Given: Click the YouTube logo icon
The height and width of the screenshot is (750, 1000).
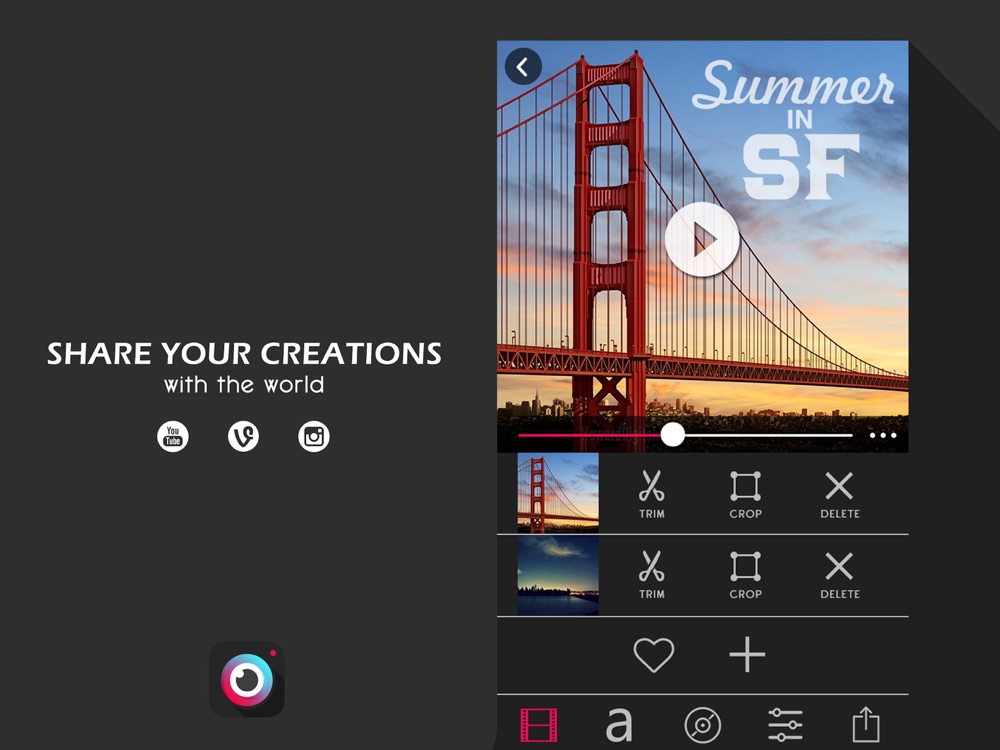Looking at the screenshot, I should (173, 436).
